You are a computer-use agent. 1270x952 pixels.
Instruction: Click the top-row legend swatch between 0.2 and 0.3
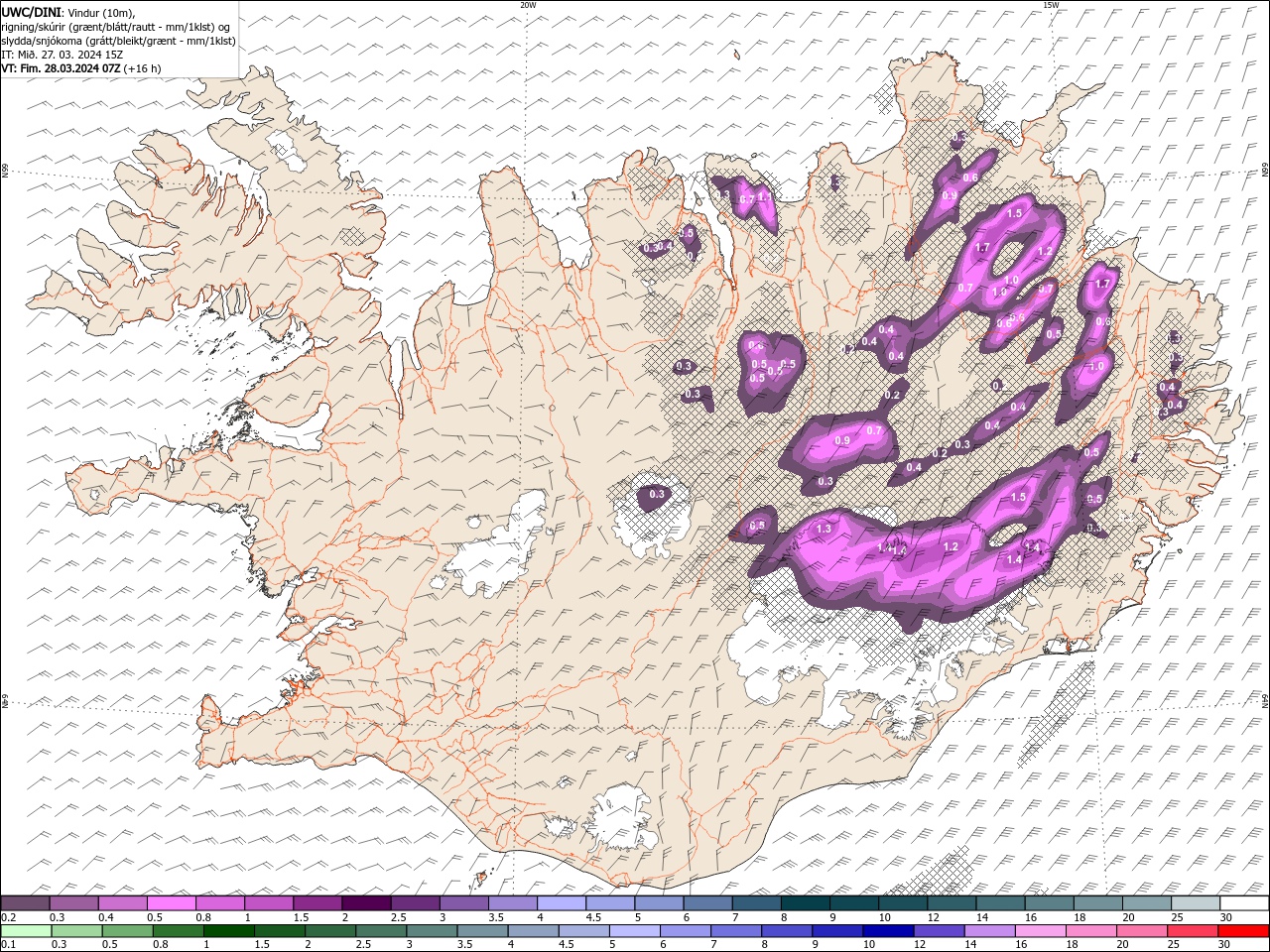coord(25,903)
